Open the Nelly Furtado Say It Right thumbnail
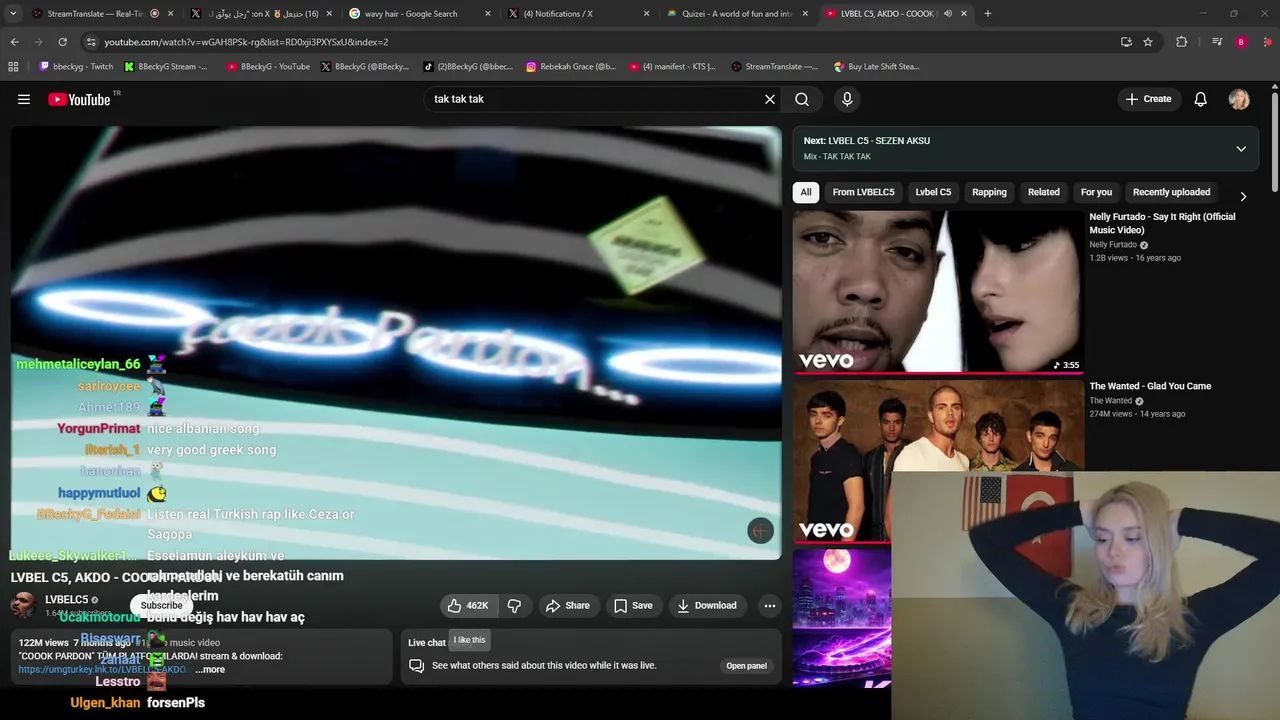This screenshot has height=720, width=1280. 937,292
